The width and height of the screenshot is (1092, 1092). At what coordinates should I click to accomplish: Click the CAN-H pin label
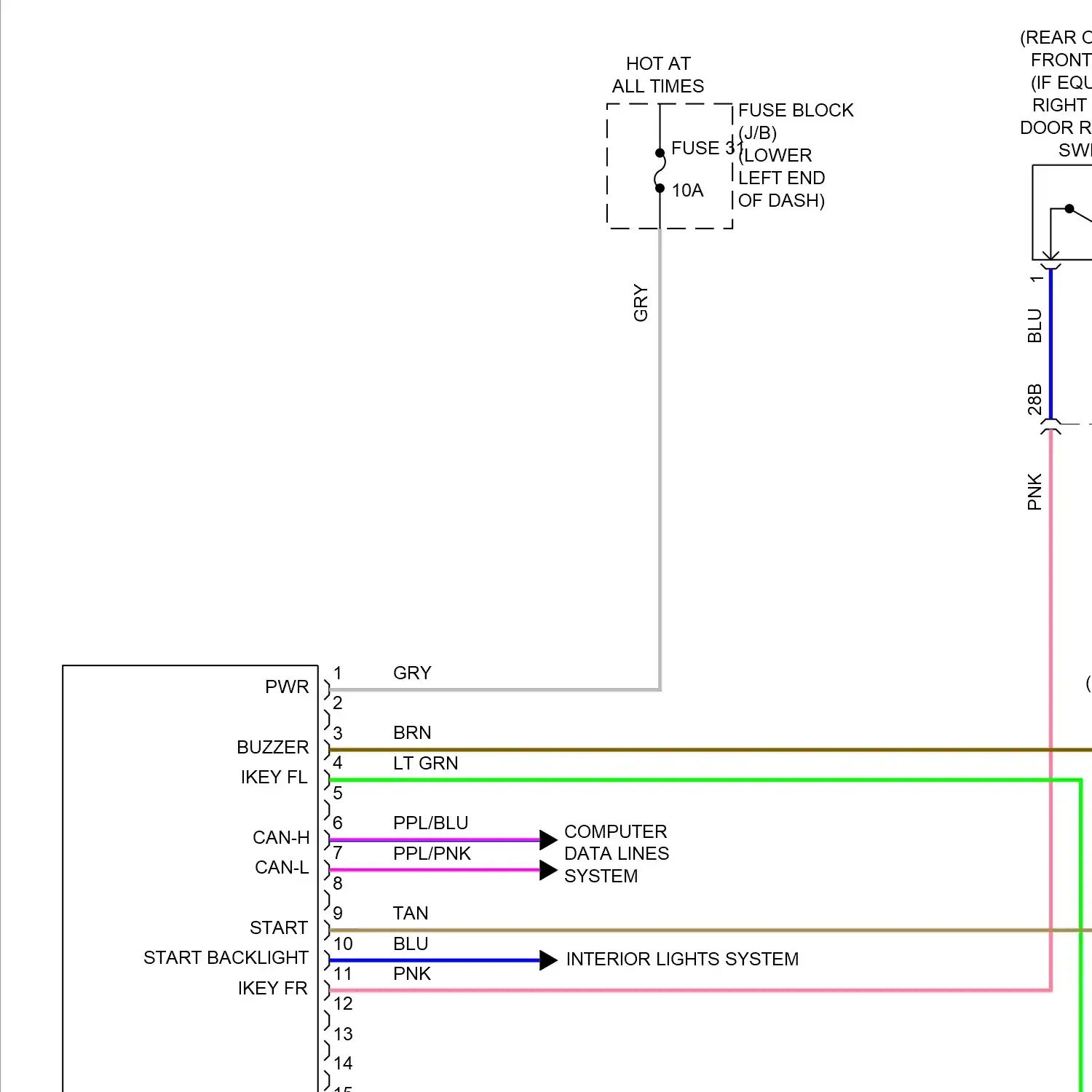pos(281,837)
